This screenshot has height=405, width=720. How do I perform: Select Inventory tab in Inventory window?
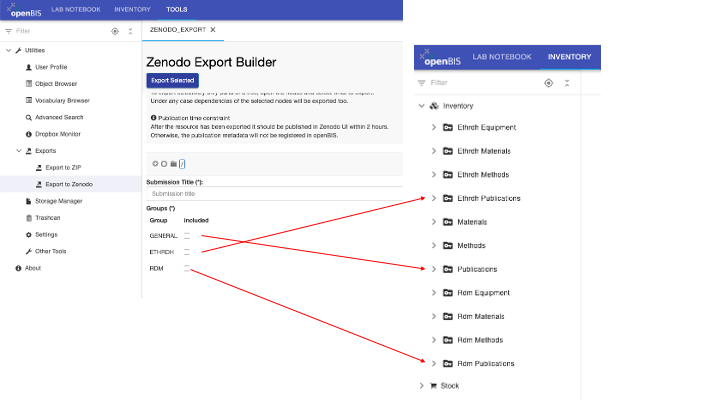[569, 57]
